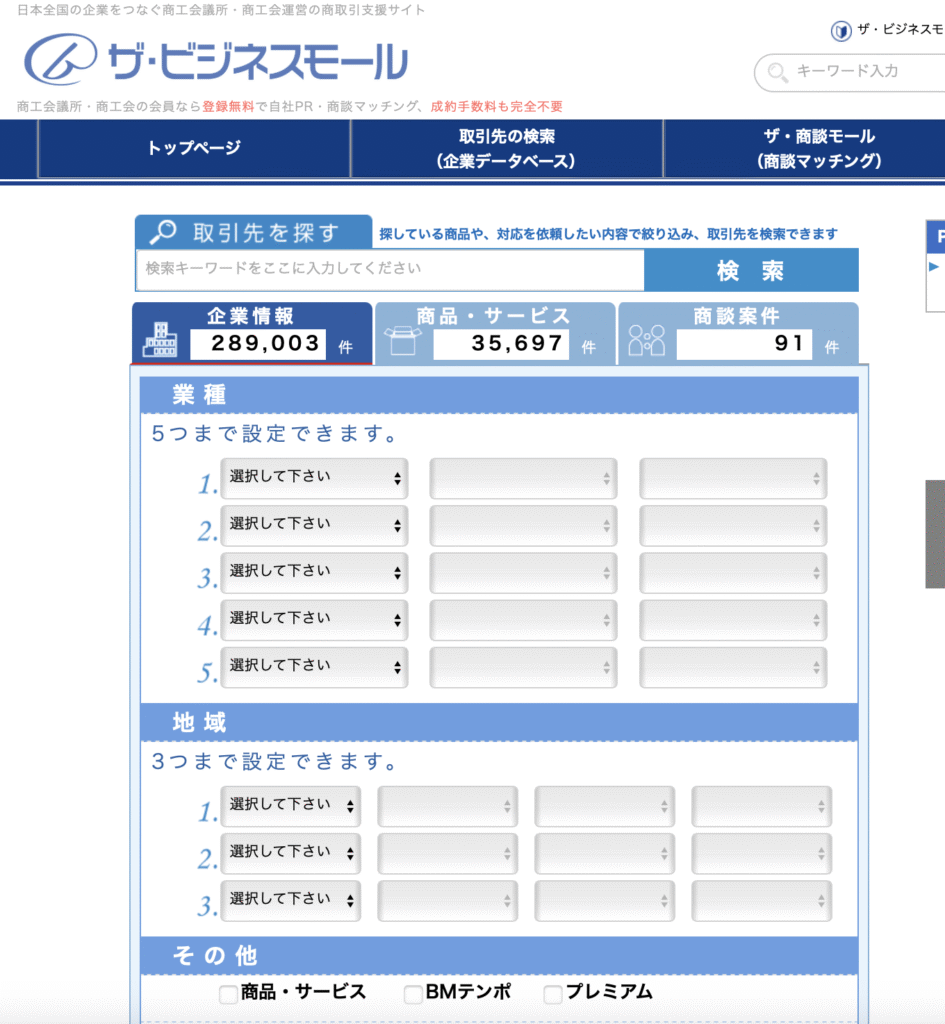Open 業種 row 5 first dropdown

(314, 667)
